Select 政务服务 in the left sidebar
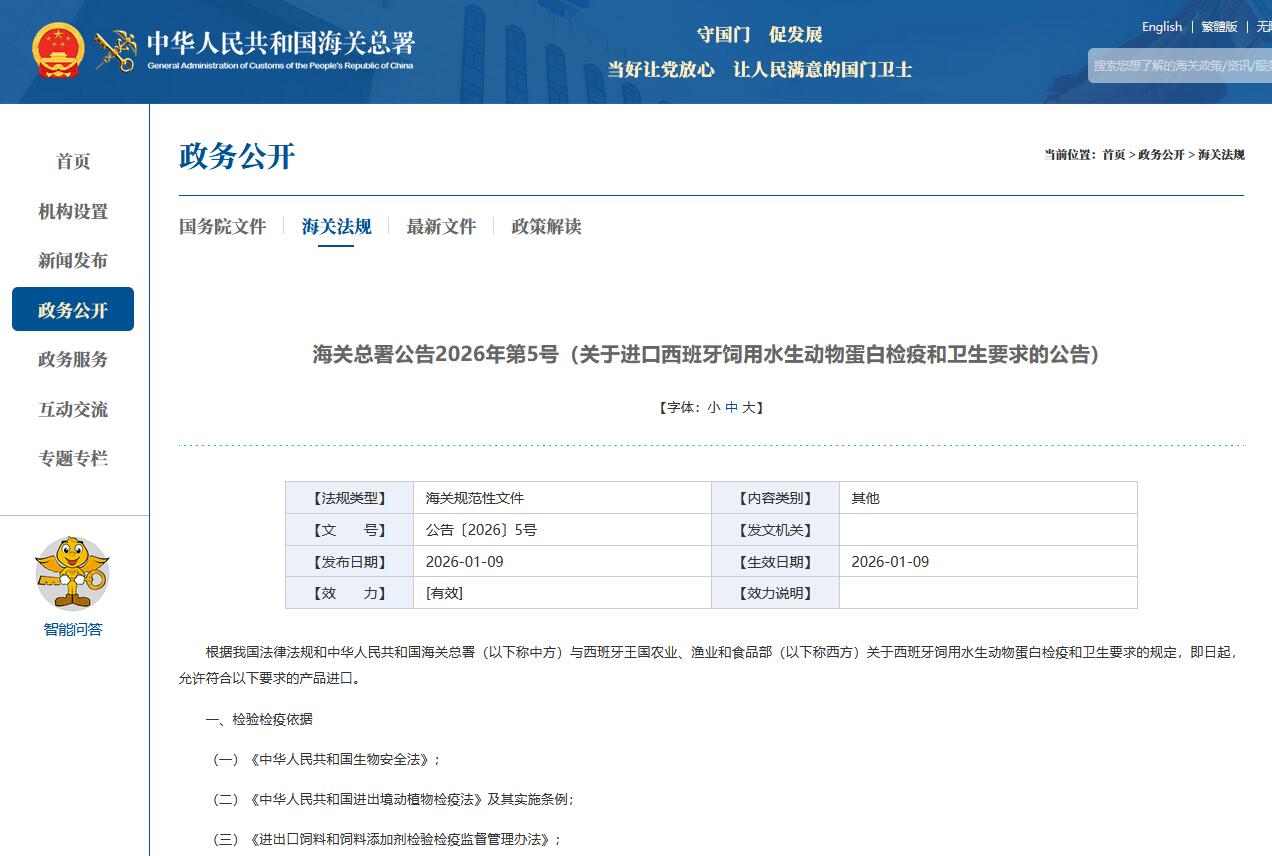This screenshot has width=1272, height=856. [73, 359]
